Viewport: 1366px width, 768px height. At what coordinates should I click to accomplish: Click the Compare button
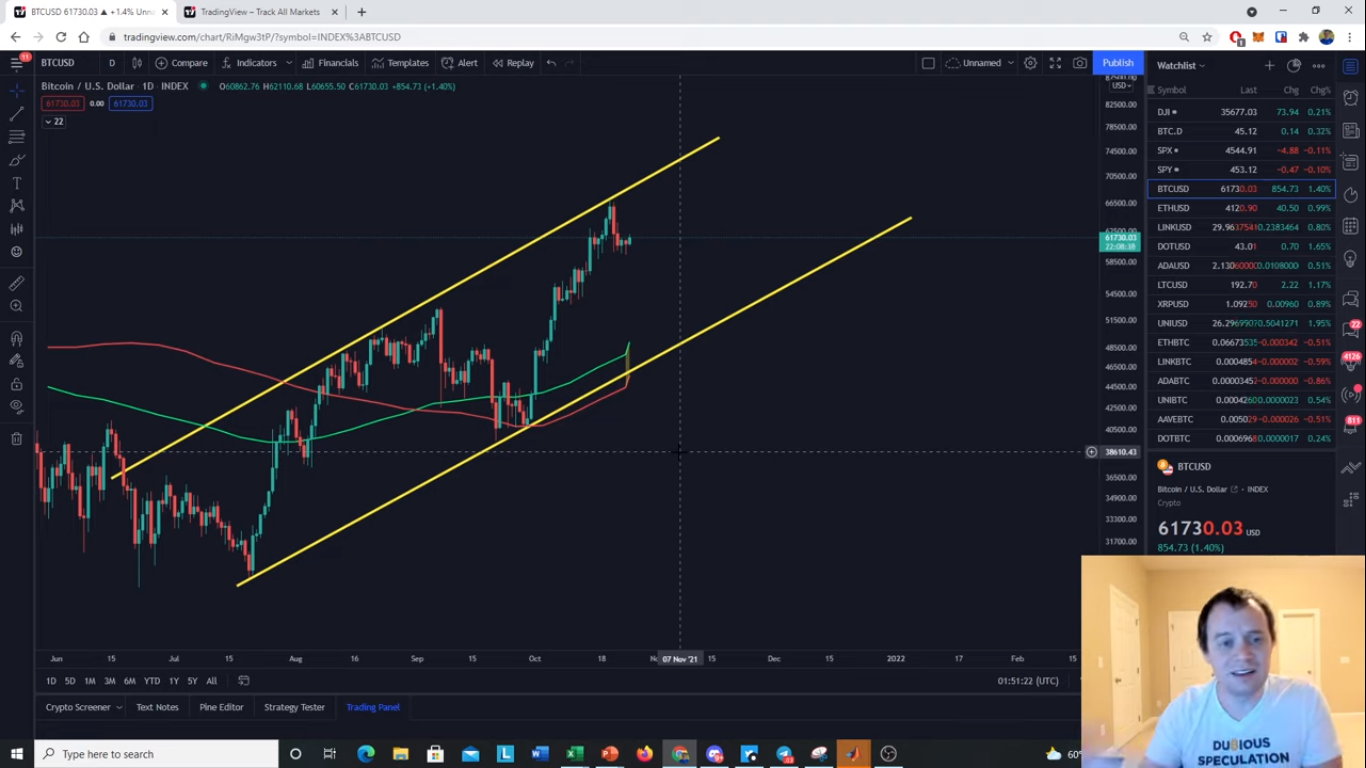pyautogui.click(x=182, y=63)
